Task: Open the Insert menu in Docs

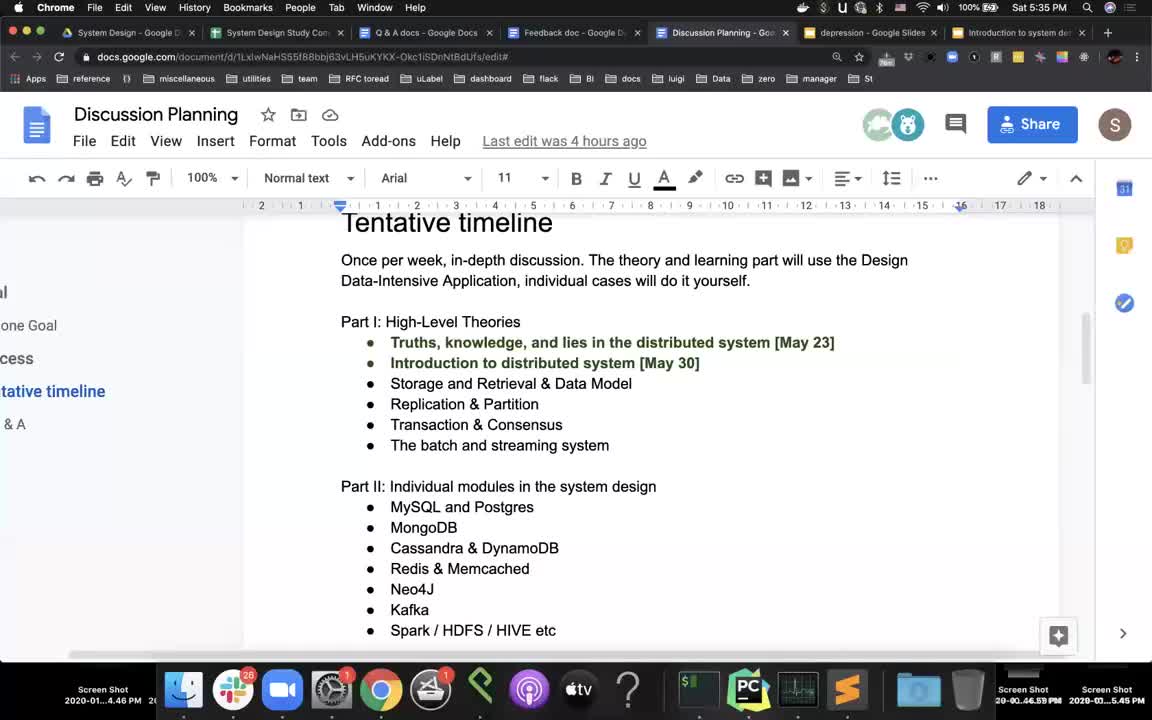Action: [215, 141]
